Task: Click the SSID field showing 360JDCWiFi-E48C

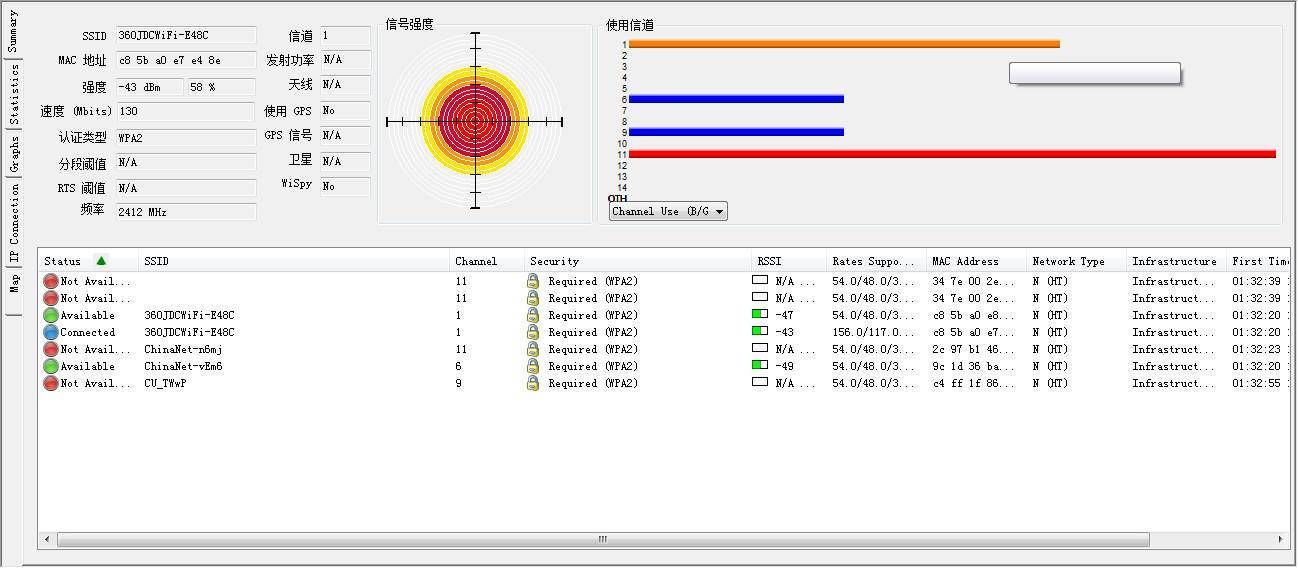Action: [186, 36]
